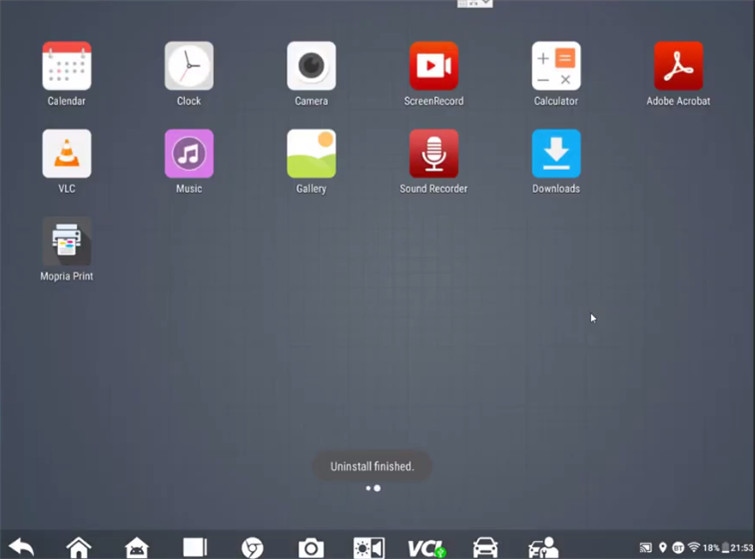Open VCI connection status

(427, 548)
